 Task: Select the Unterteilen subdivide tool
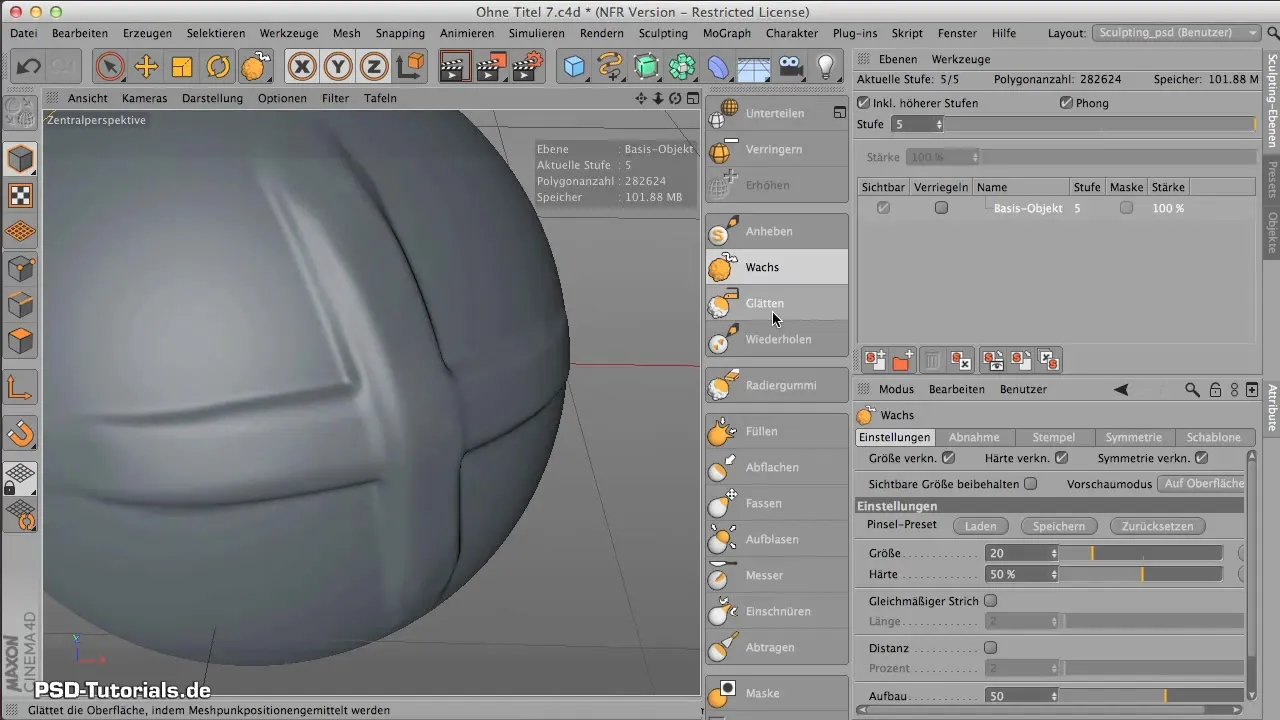coord(776,113)
